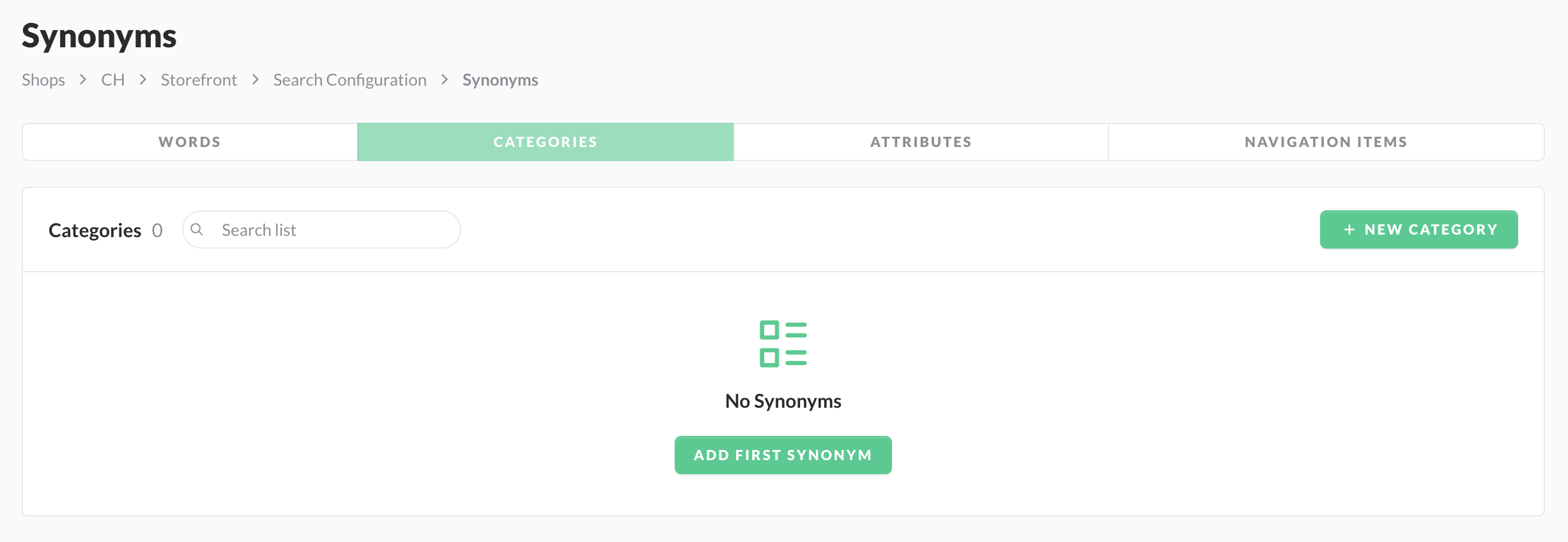Screen dimensions: 1568x542
Task: Click the empty list icon above No Synonyms
Action: click(x=783, y=344)
